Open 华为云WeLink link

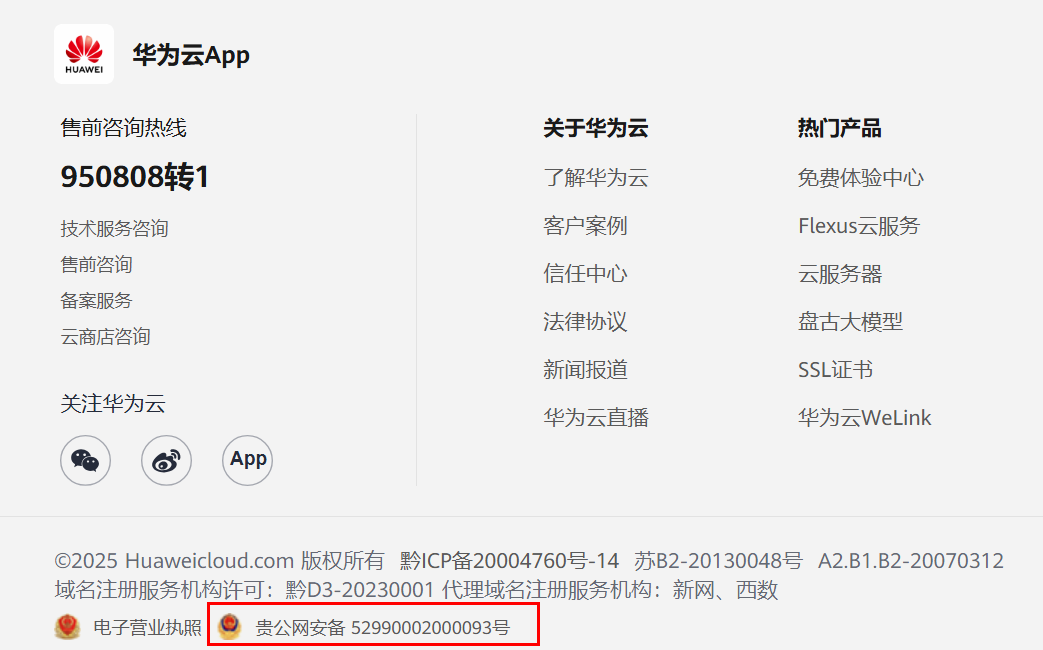point(864,417)
